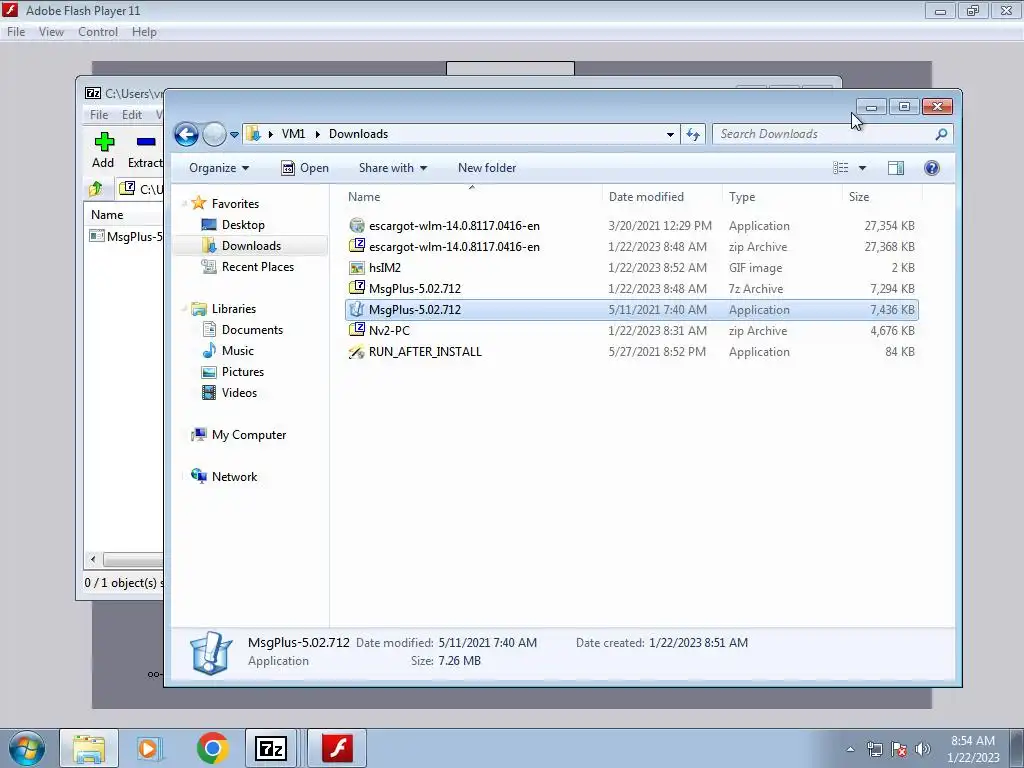Open the Pictures library
Viewport: 1024px width, 768px height.
tap(243, 372)
